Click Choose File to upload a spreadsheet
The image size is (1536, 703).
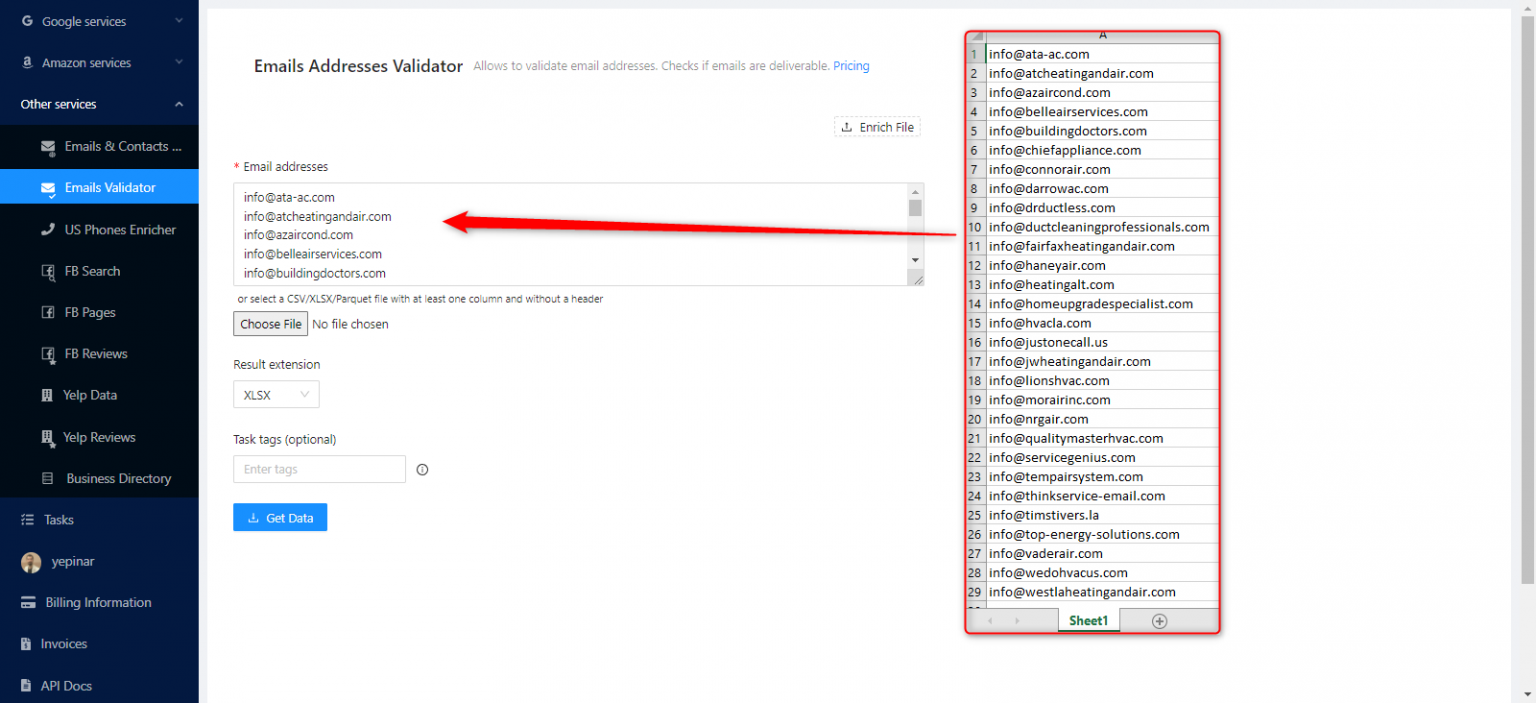(270, 323)
